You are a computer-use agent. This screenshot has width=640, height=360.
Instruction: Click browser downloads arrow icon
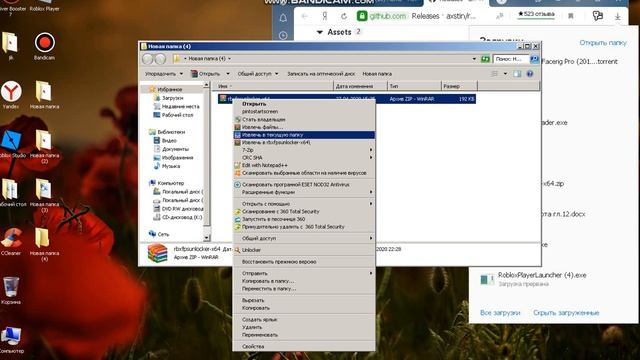click(618, 16)
